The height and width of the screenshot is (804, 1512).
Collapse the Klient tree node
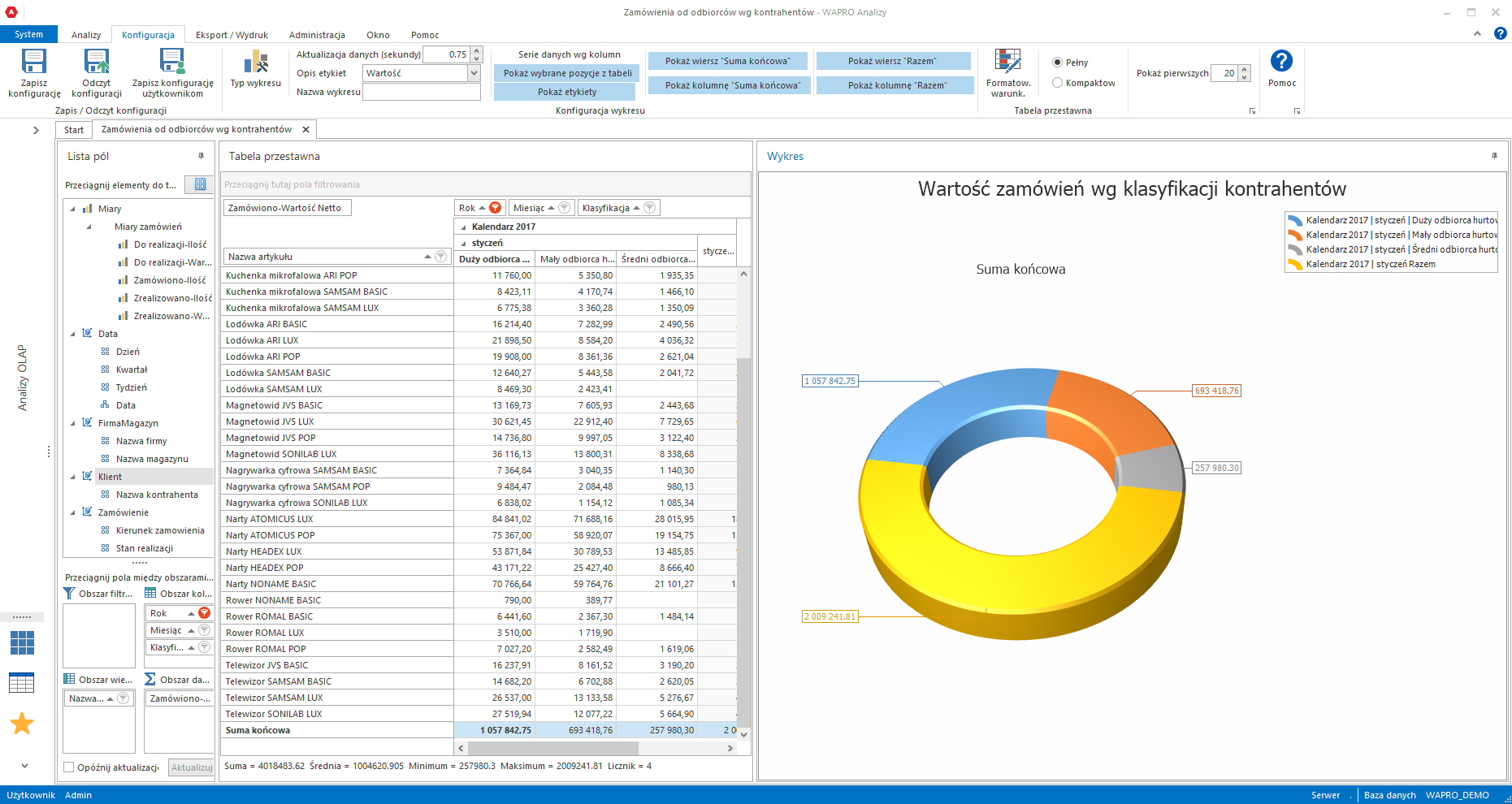pos(73,477)
